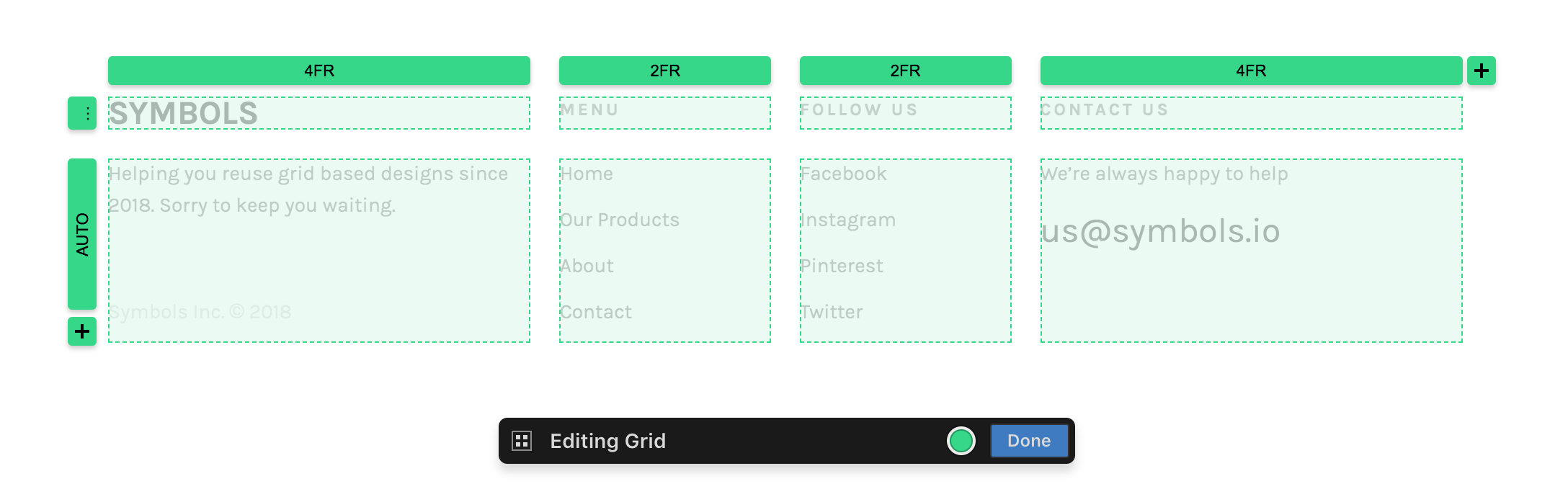This screenshot has width=1568, height=484.
Task: Select the leftmost 4FR column track header
Action: coord(318,71)
